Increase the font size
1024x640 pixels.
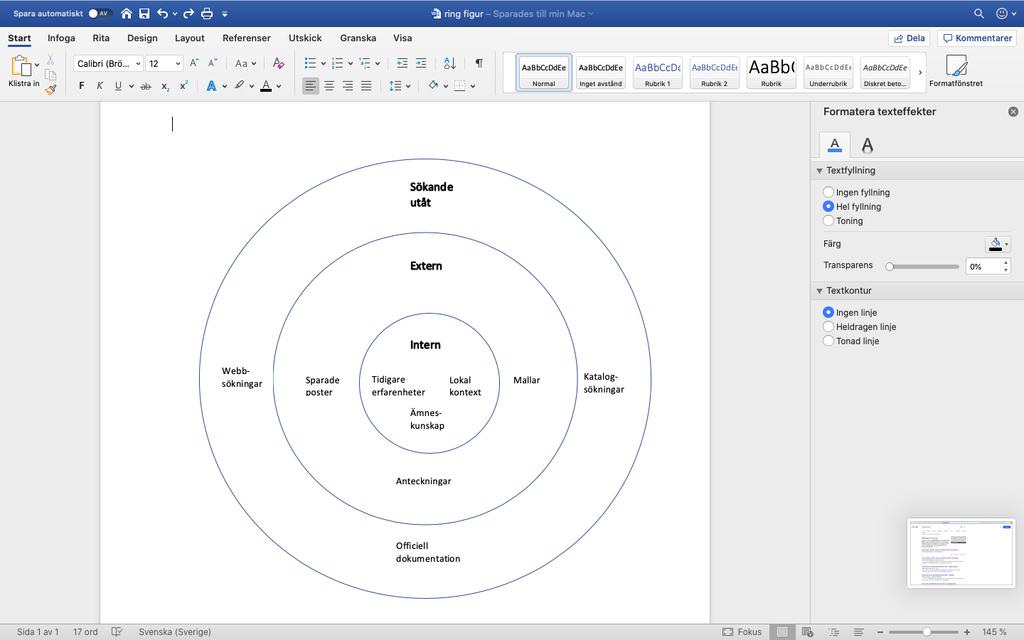pyautogui.click(x=194, y=63)
